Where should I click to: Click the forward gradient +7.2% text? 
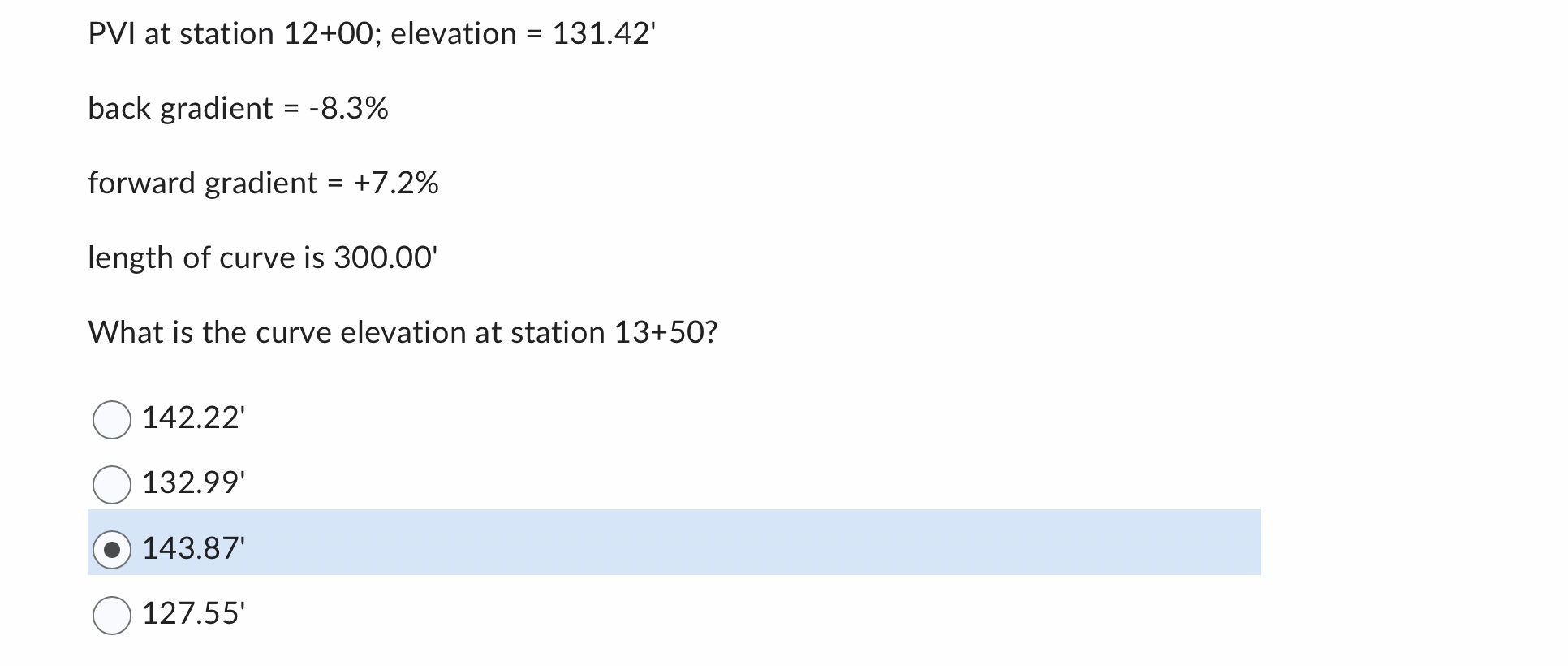pyautogui.click(x=263, y=182)
